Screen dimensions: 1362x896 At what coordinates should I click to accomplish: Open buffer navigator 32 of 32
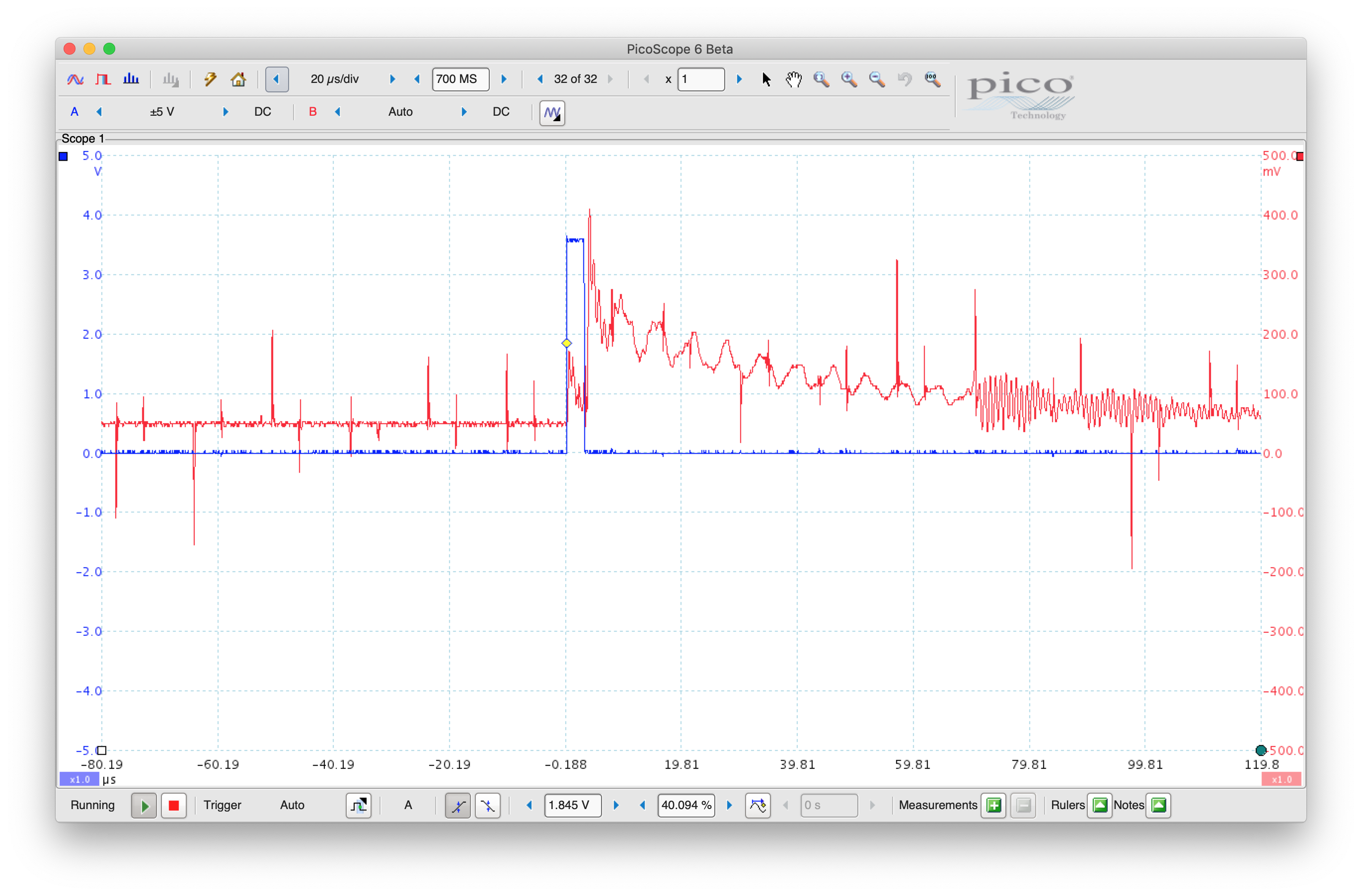[575, 79]
